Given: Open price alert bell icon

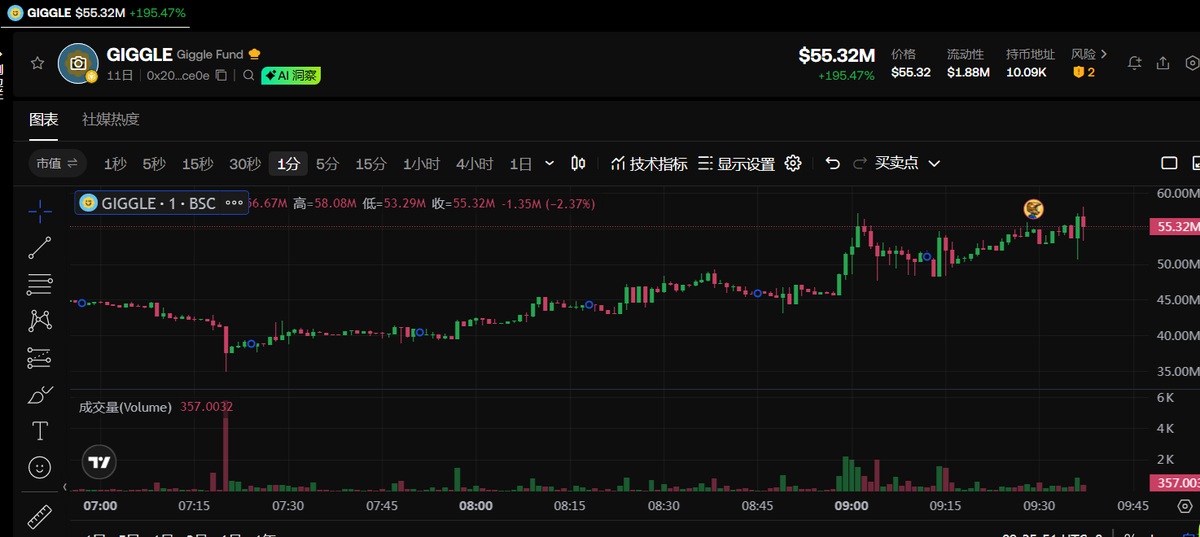Looking at the screenshot, I should coord(1135,63).
